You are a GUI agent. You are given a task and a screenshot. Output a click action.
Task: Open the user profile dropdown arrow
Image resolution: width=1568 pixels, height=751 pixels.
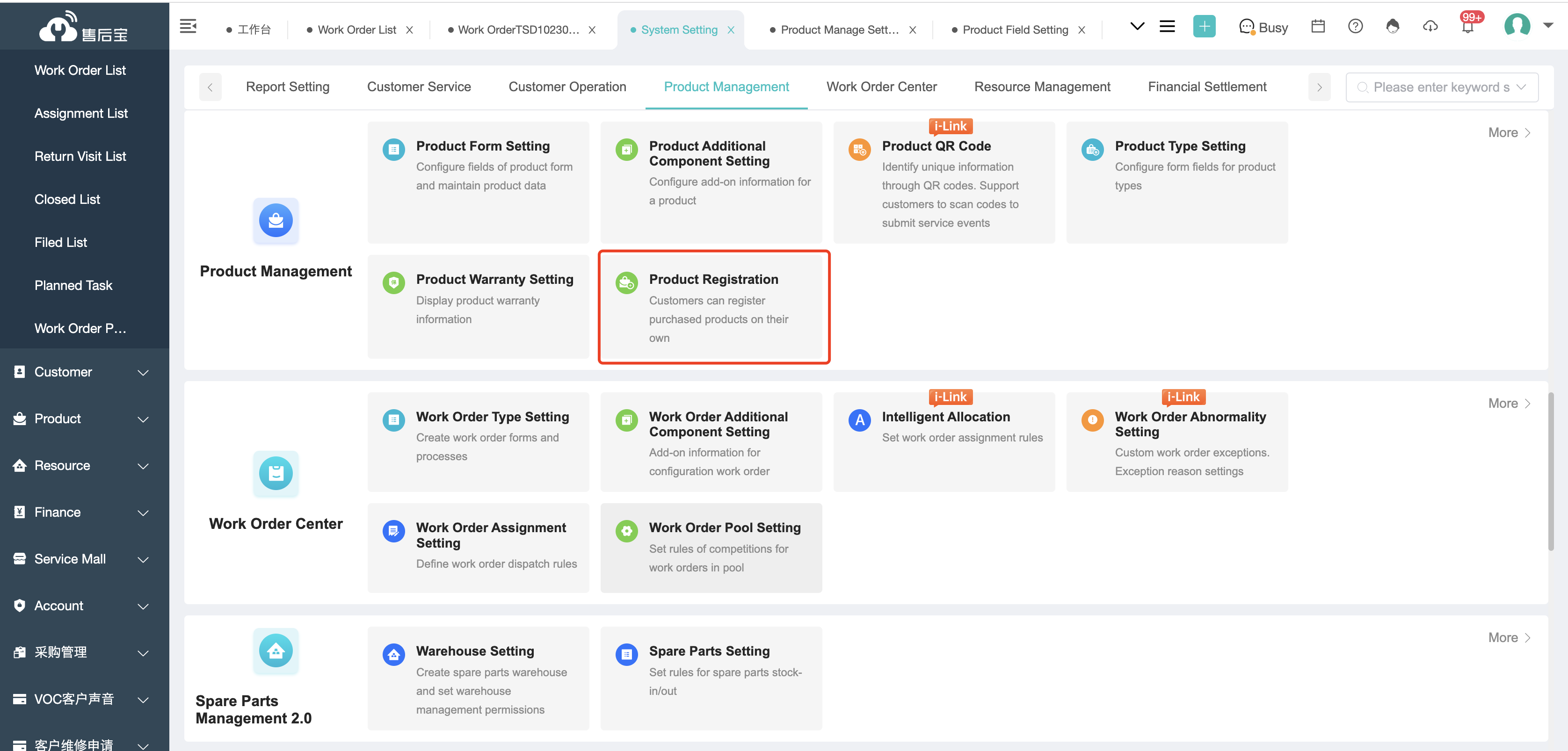1548,26
